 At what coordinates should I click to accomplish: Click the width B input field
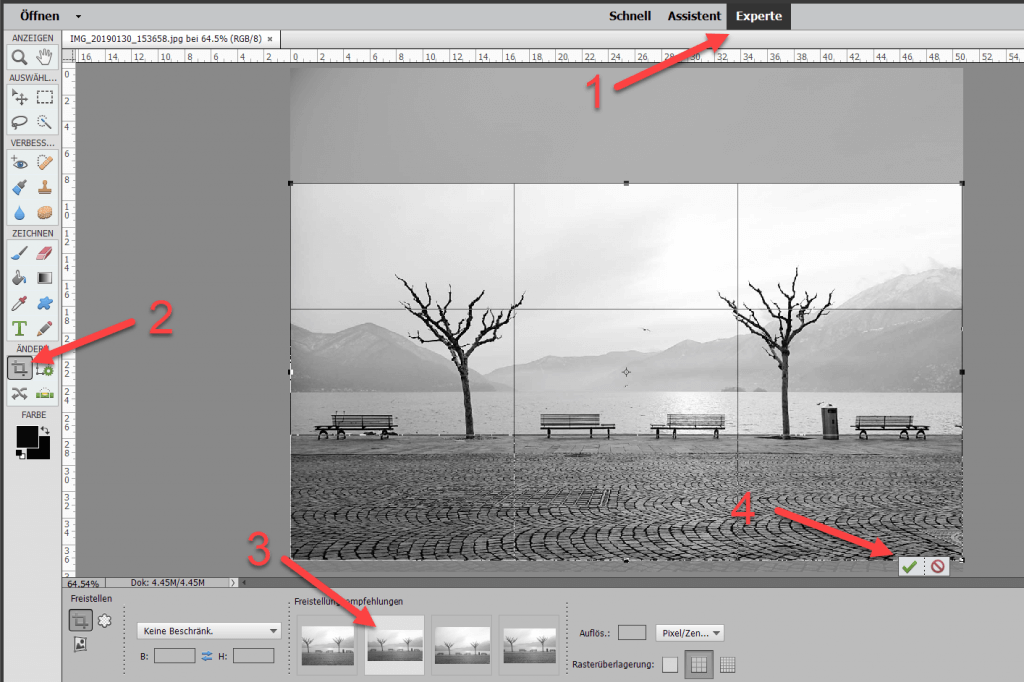point(174,656)
